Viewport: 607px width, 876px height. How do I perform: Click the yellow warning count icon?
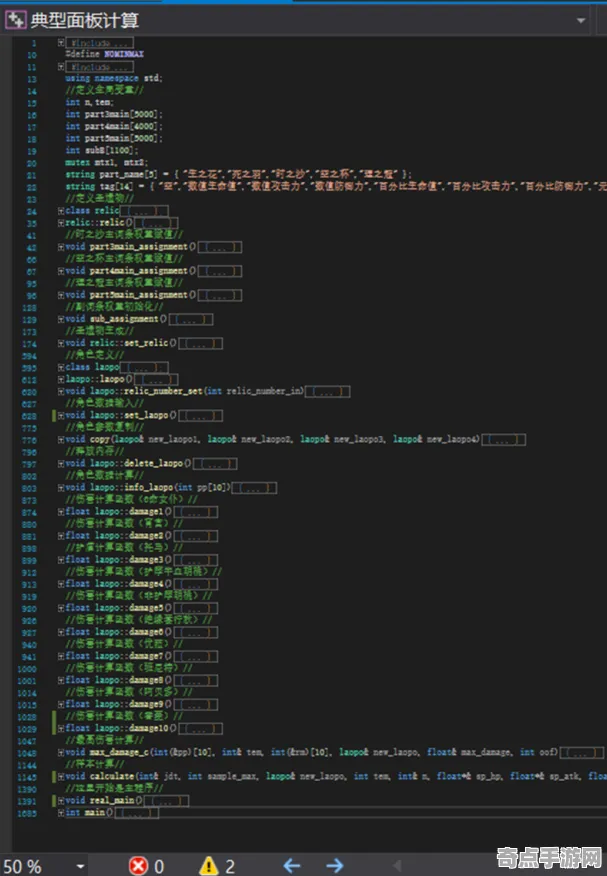click(x=209, y=865)
